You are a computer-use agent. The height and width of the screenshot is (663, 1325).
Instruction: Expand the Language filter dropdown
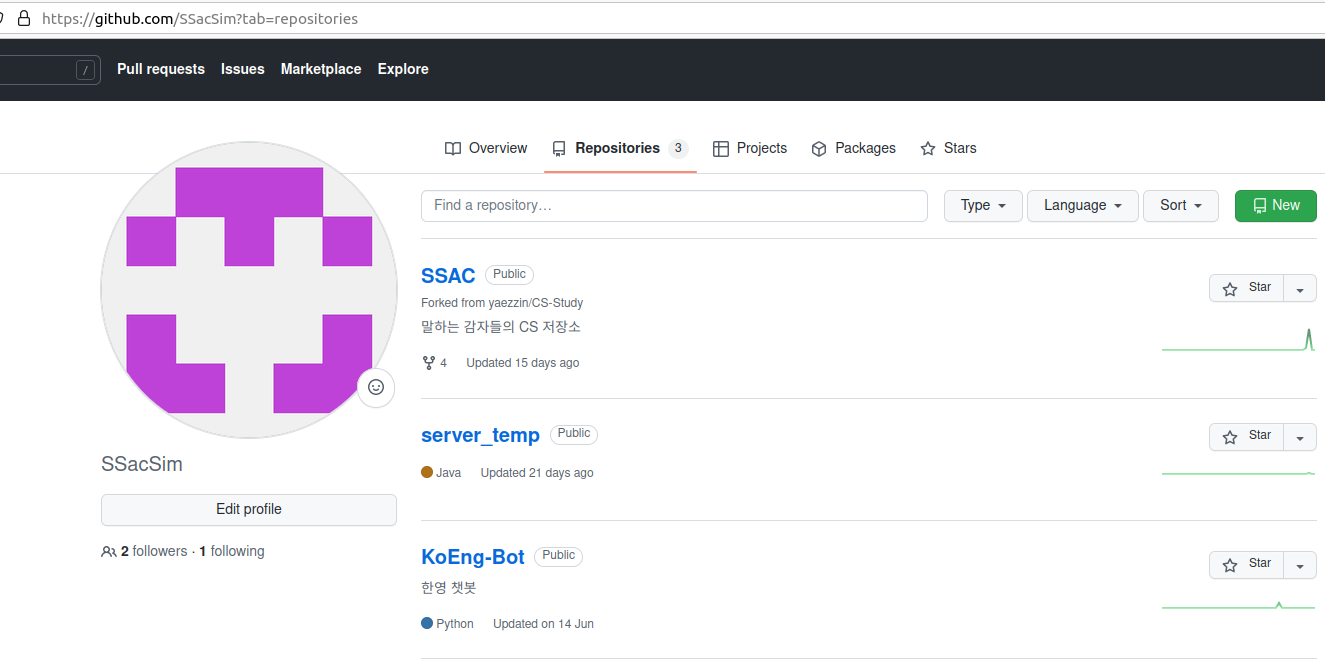tap(1083, 205)
